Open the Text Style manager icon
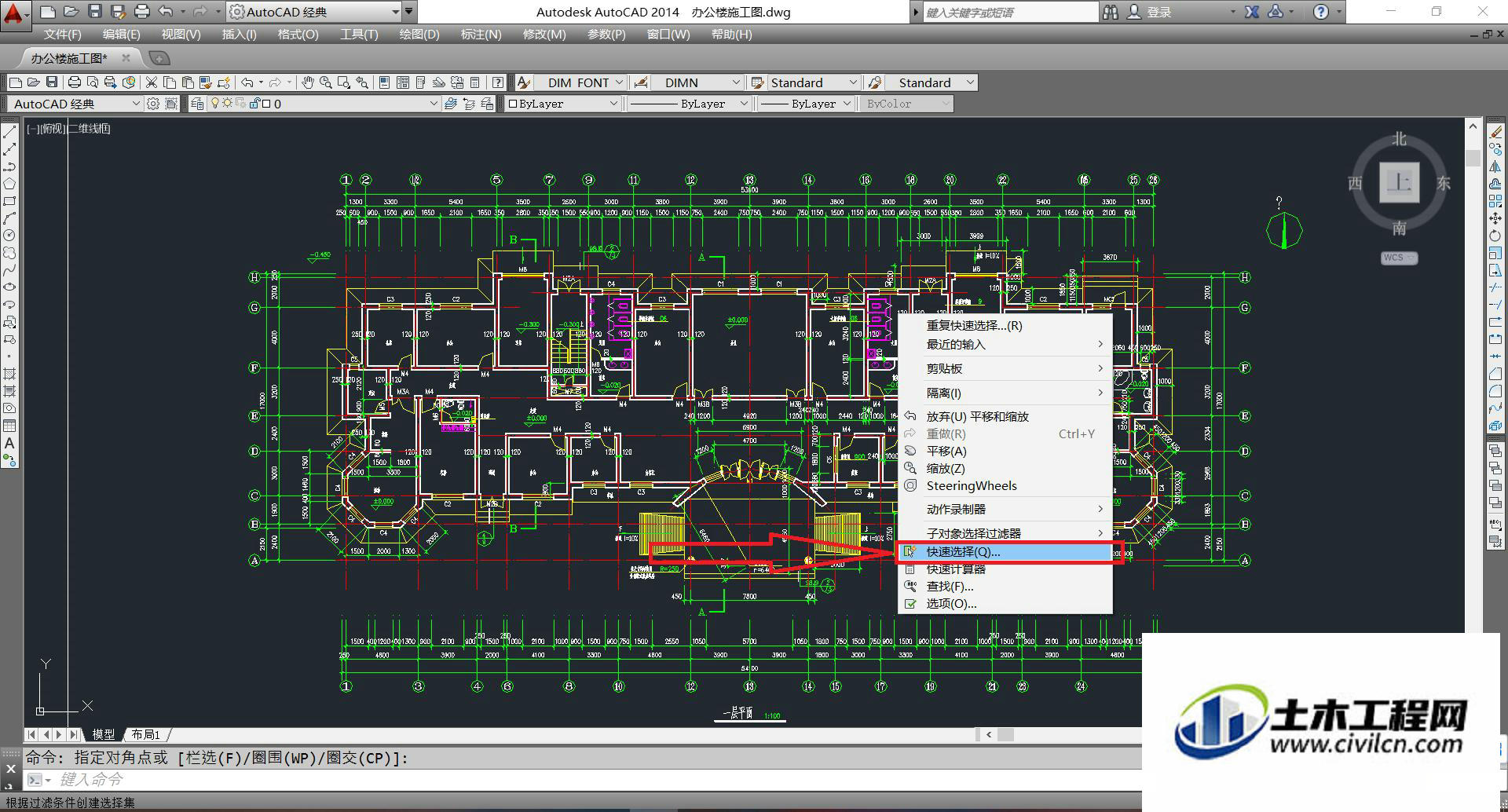Viewport: 1508px width, 812px height. [x=524, y=82]
